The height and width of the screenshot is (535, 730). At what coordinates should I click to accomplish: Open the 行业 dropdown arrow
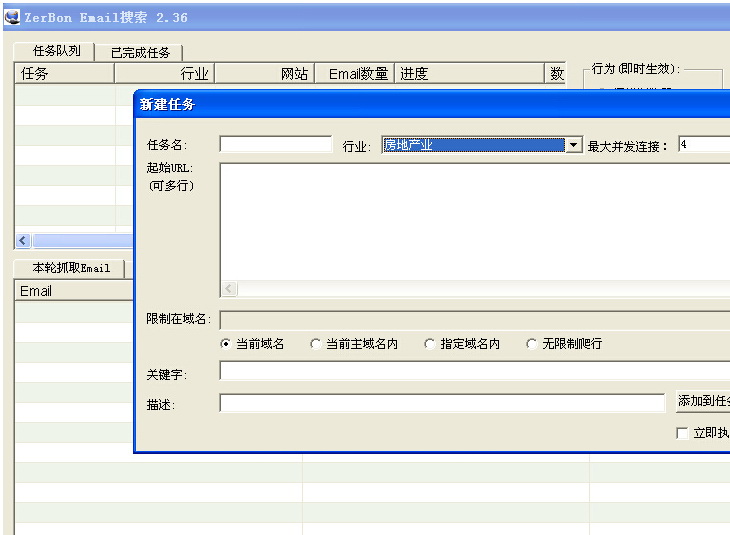[x=574, y=145]
